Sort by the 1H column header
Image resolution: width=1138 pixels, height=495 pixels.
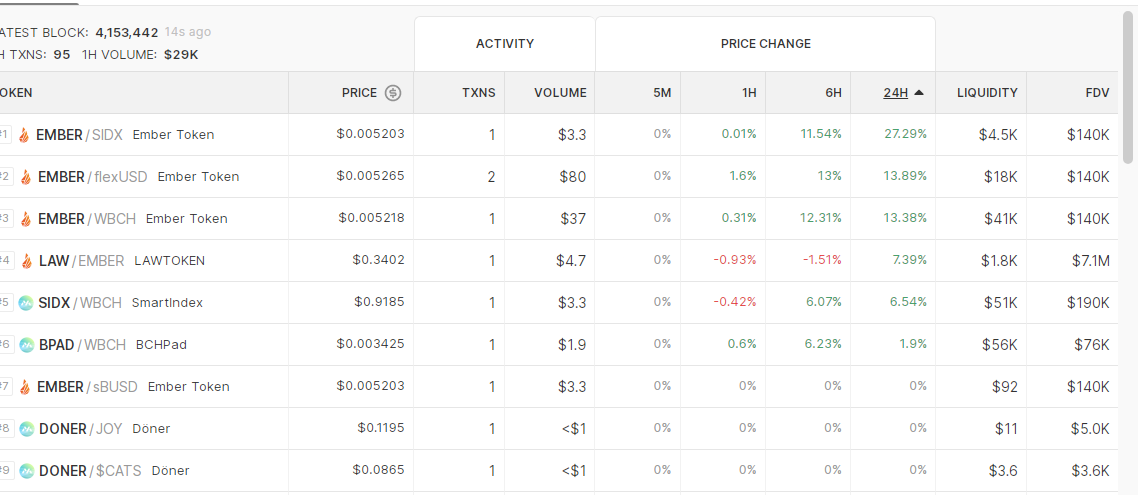pyautogui.click(x=749, y=93)
